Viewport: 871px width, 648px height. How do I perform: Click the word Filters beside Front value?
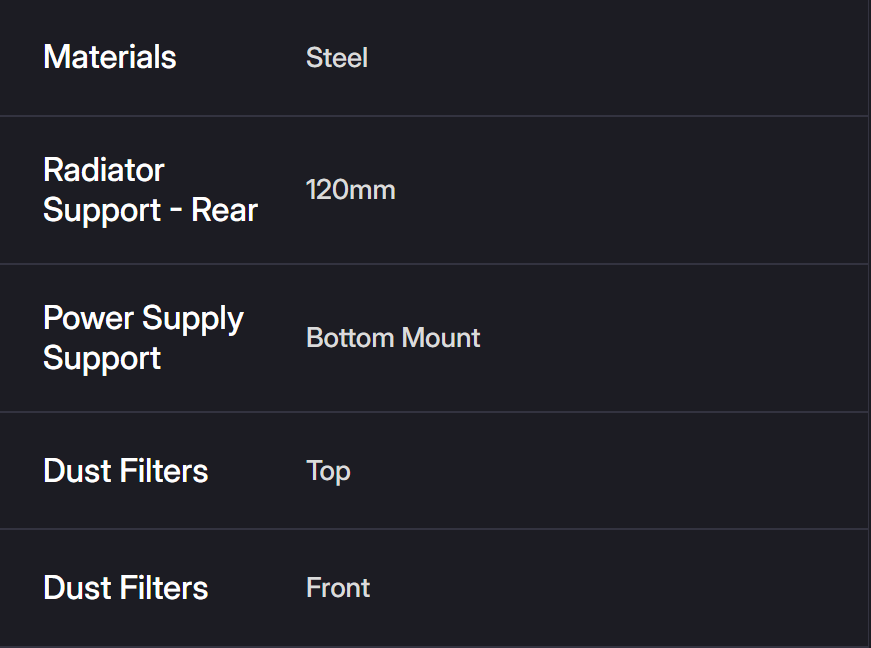click(x=167, y=588)
